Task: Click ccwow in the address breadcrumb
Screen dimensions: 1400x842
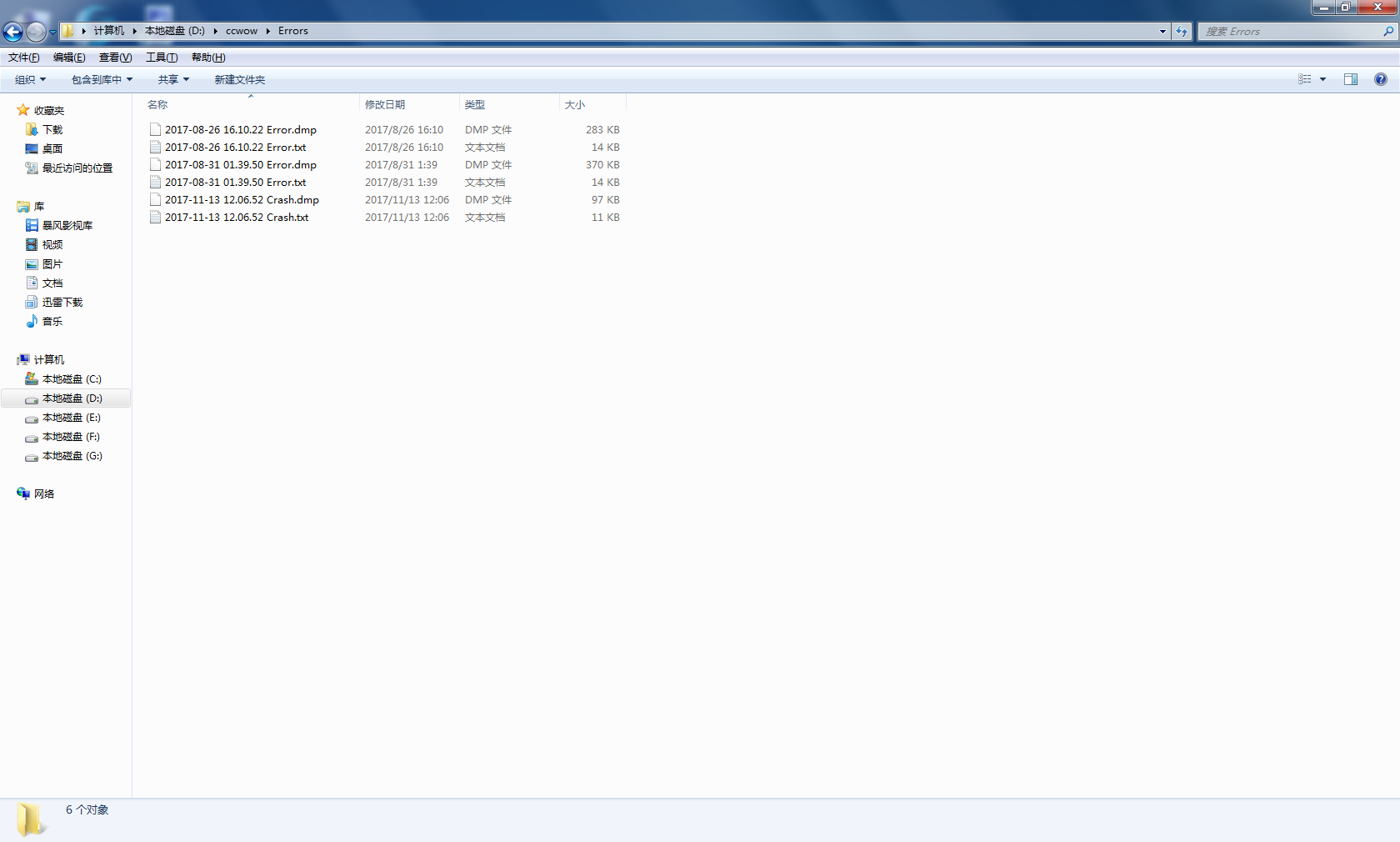Action: pos(242,31)
